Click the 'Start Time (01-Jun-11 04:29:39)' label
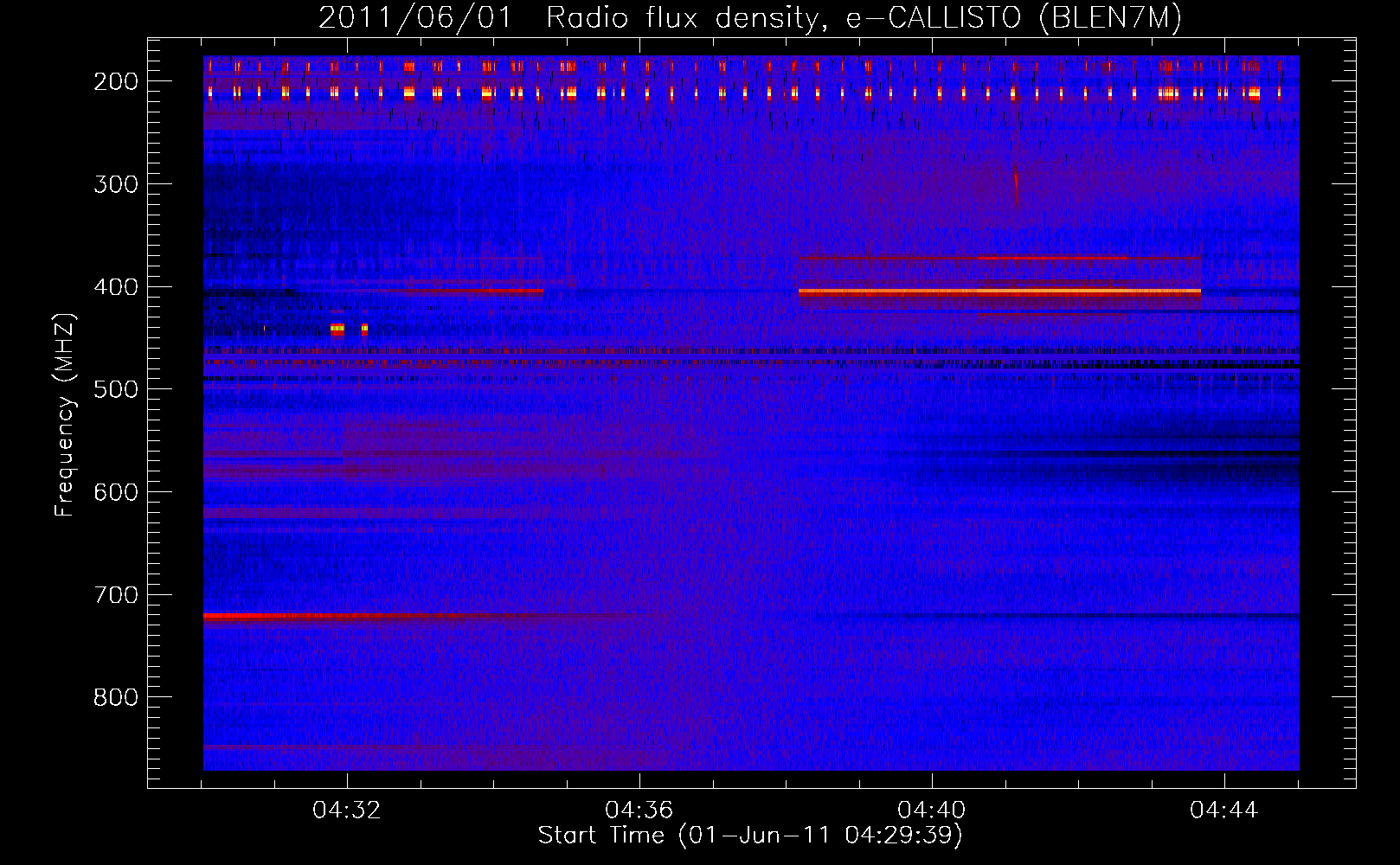 point(750,835)
